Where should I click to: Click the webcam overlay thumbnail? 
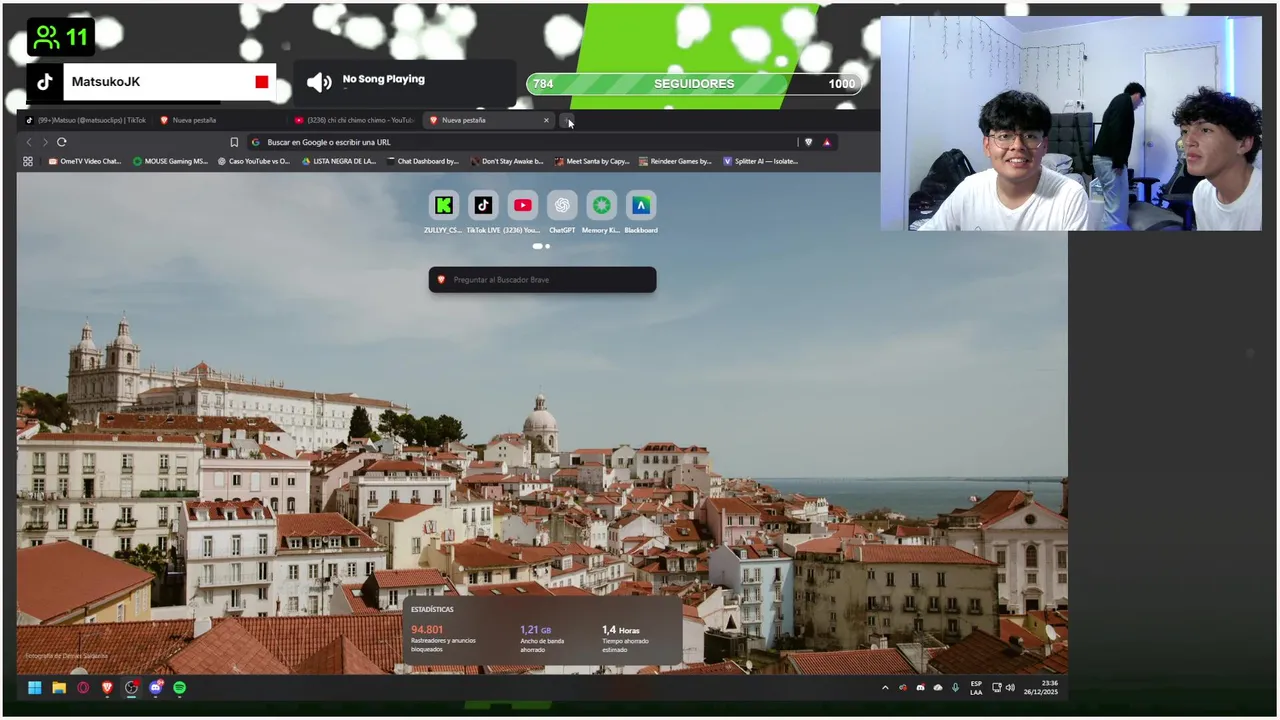1071,123
